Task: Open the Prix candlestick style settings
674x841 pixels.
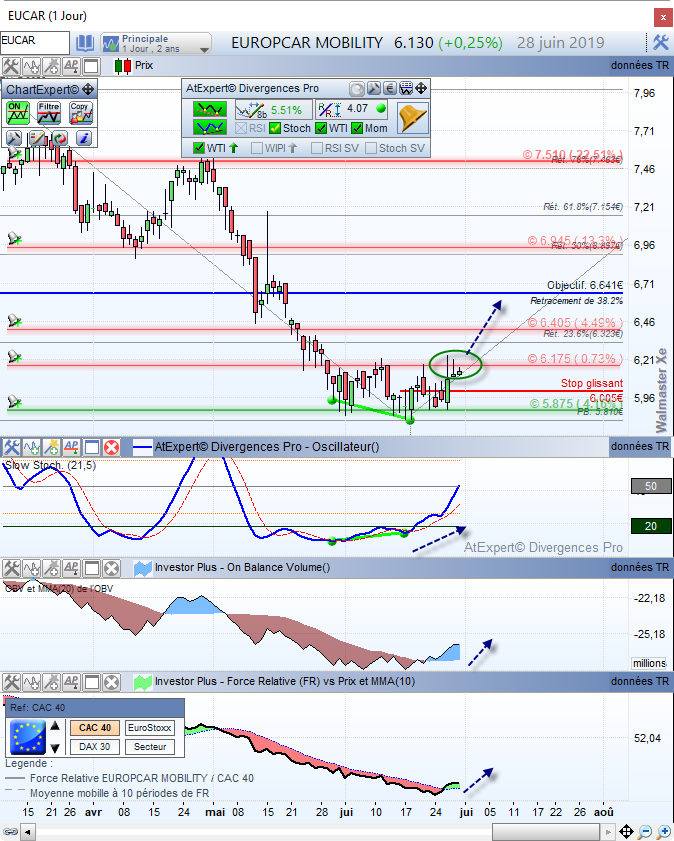Action: [x=123, y=66]
